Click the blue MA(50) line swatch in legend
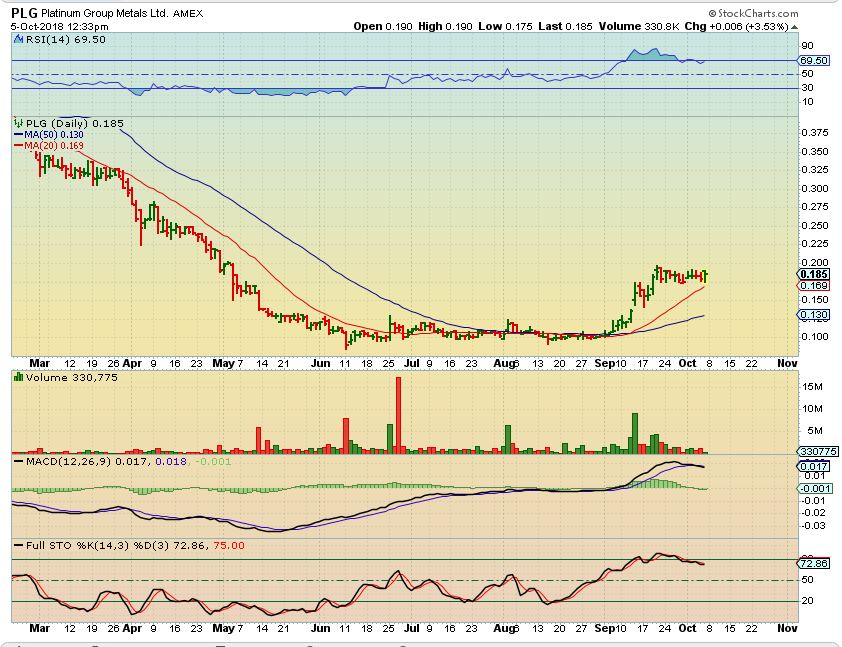The image size is (842, 647). [x=19, y=135]
